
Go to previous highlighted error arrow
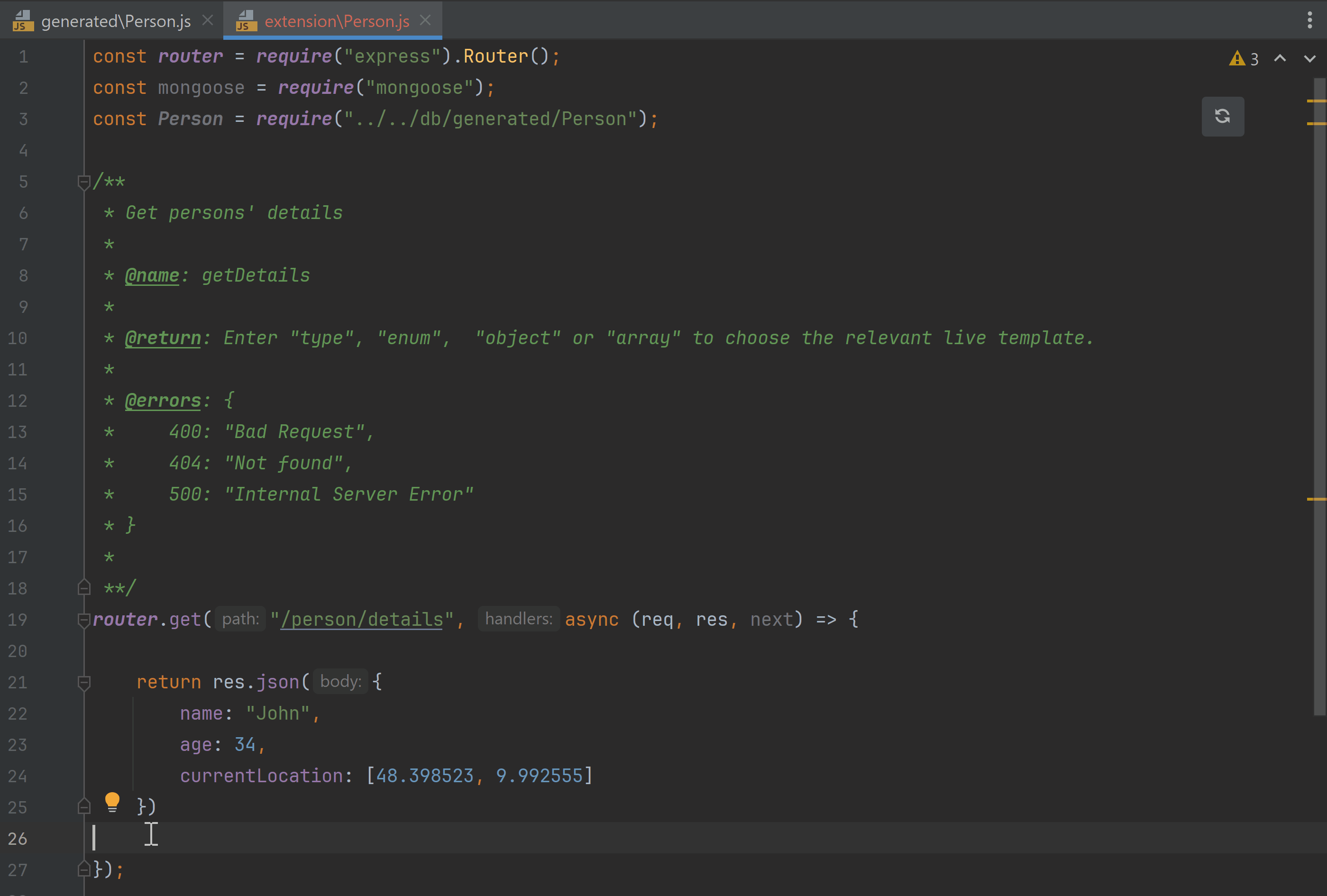1280,58
